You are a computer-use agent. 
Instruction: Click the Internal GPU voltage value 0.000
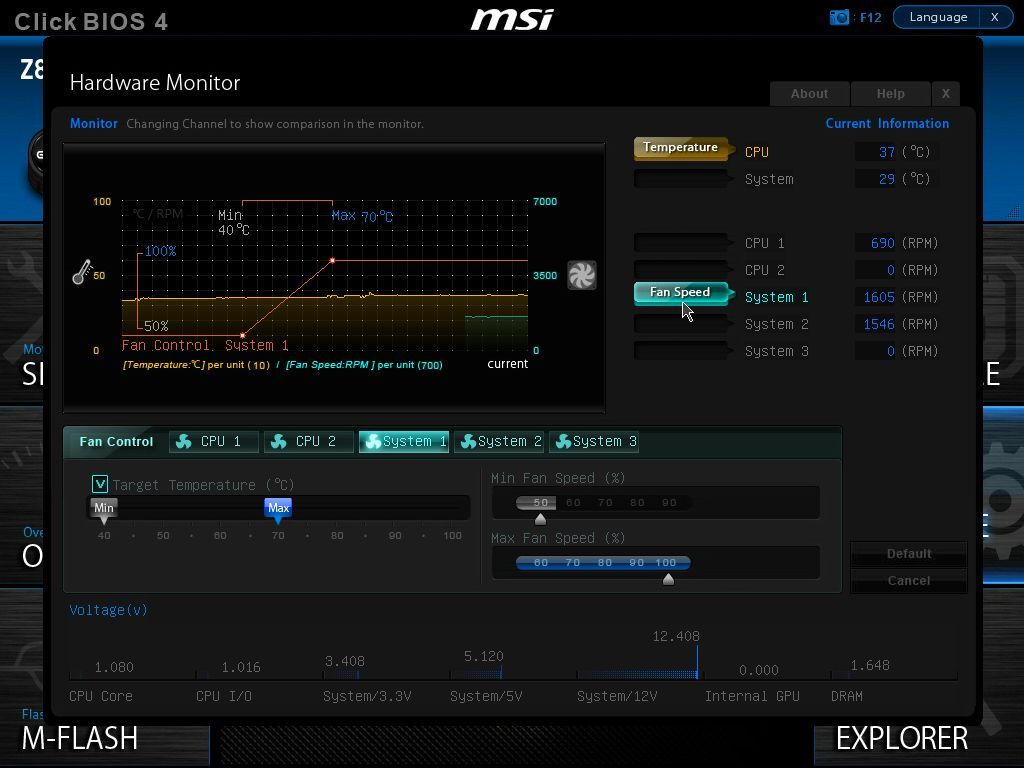pos(758,670)
